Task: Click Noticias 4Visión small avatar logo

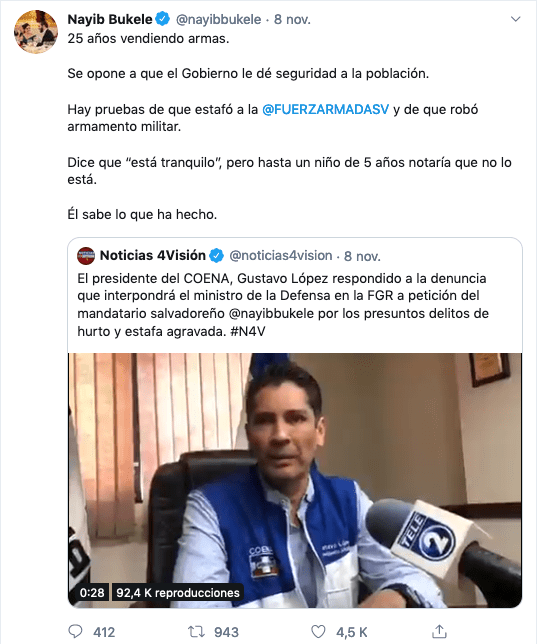Action: [86, 256]
